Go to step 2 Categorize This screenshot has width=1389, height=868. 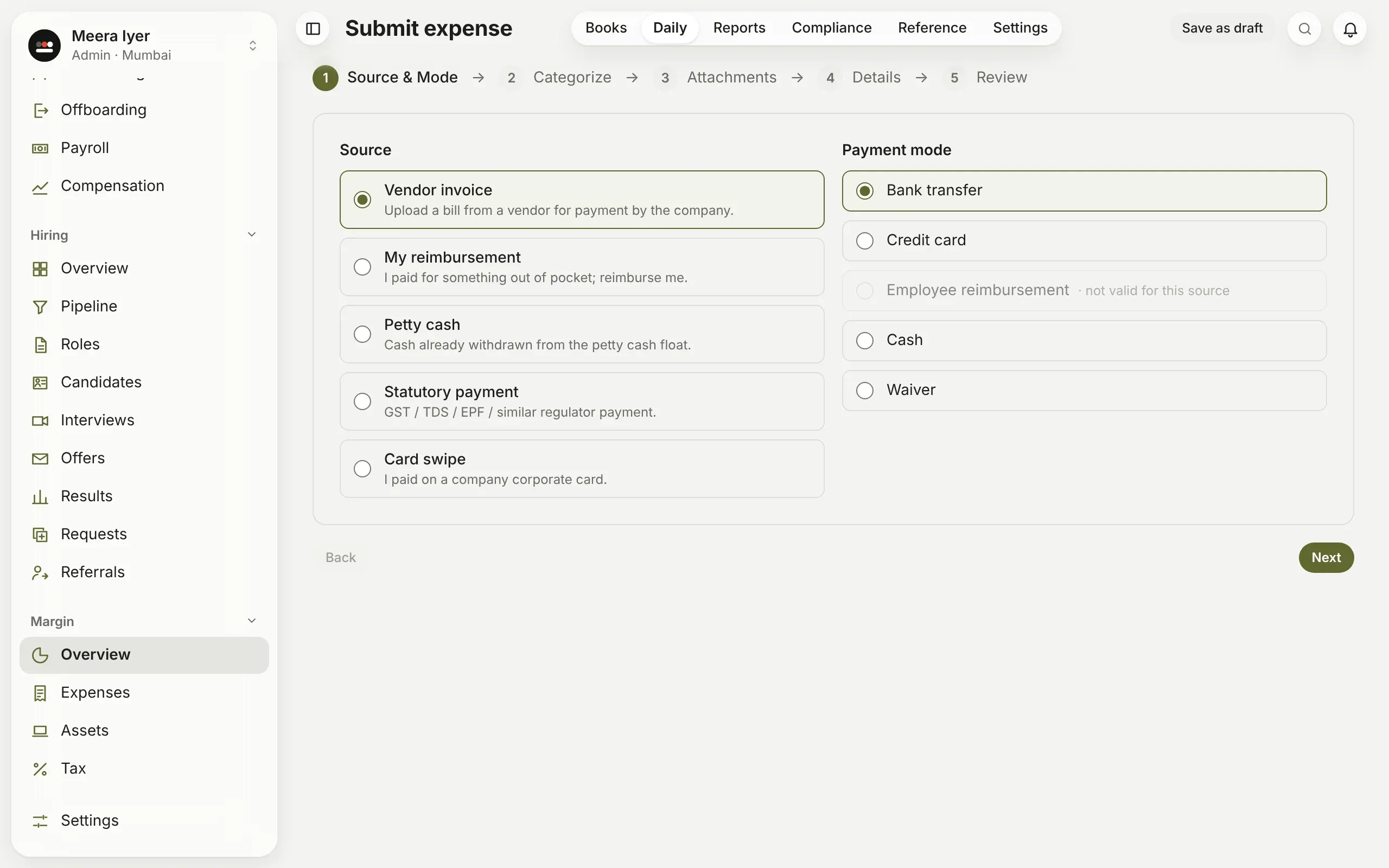click(556, 78)
